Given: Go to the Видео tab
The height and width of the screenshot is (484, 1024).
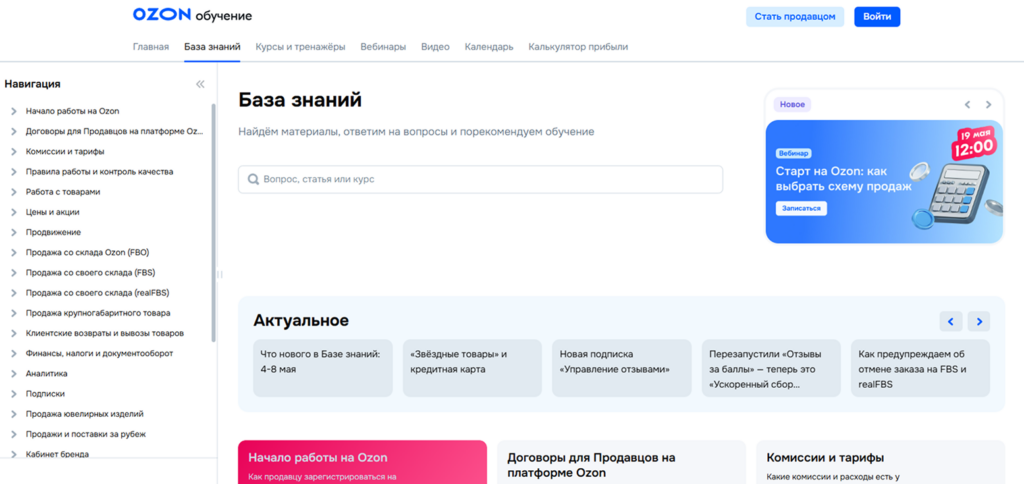Looking at the screenshot, I should point(435,47).
